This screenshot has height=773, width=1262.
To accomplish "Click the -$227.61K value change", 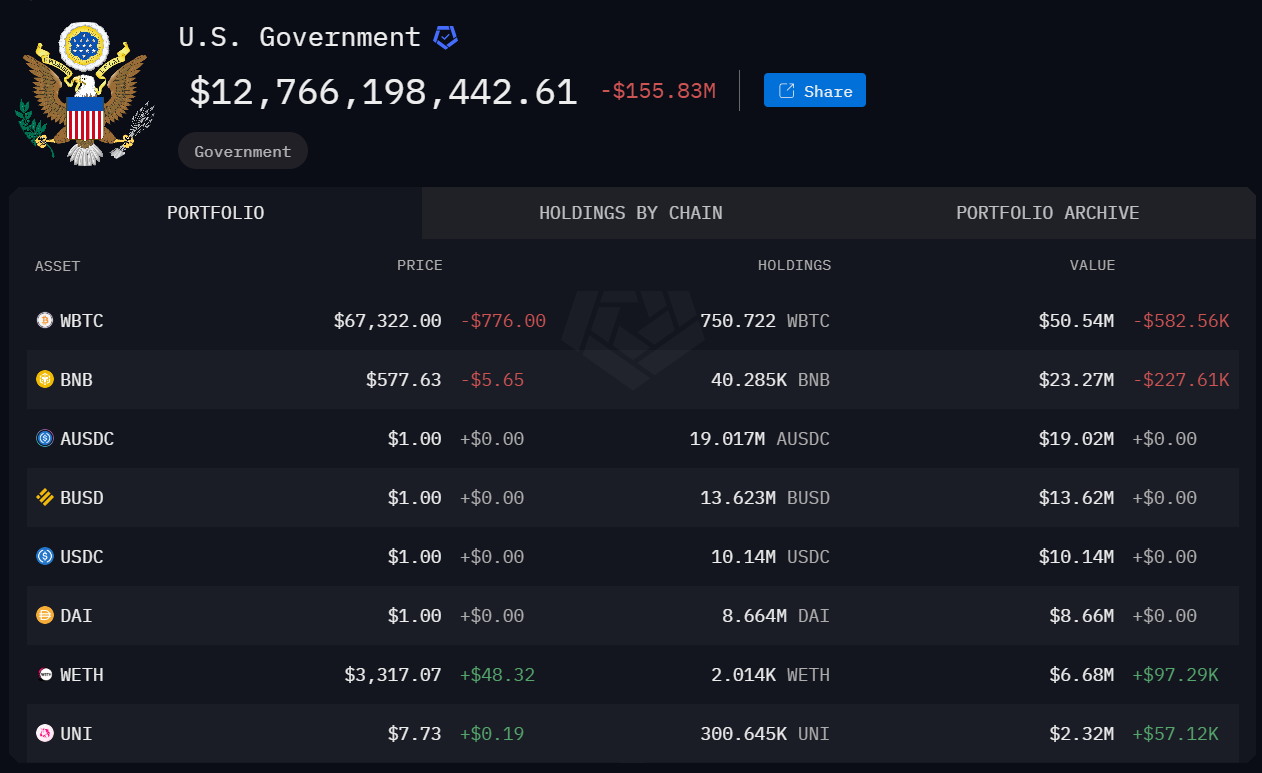I will pyautogui.click(x=1181, y=380).
